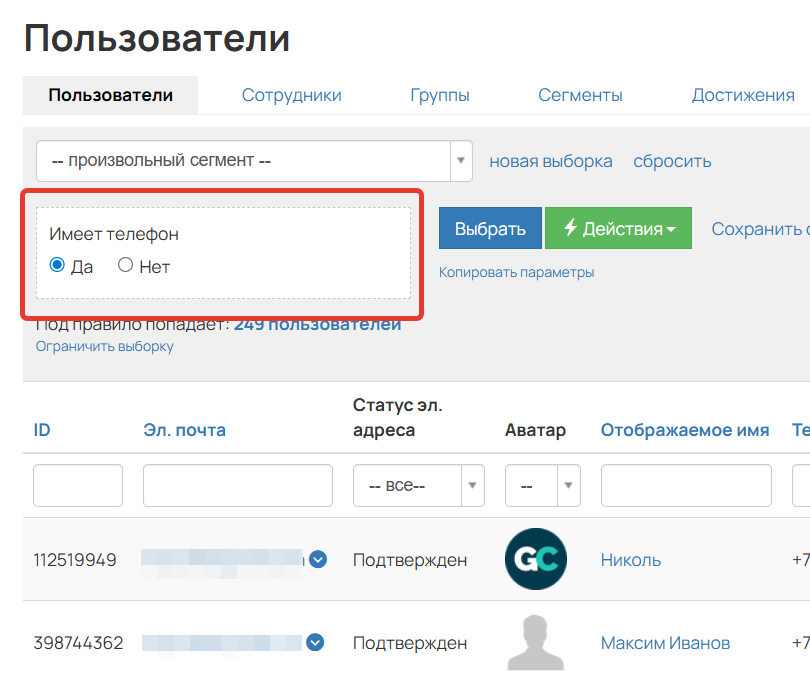Expand Николь's email using the blue chevron icon
Image resolution: width=810 pixels, height=680 pixels.
pyautogui.click(x=318, y=560)
